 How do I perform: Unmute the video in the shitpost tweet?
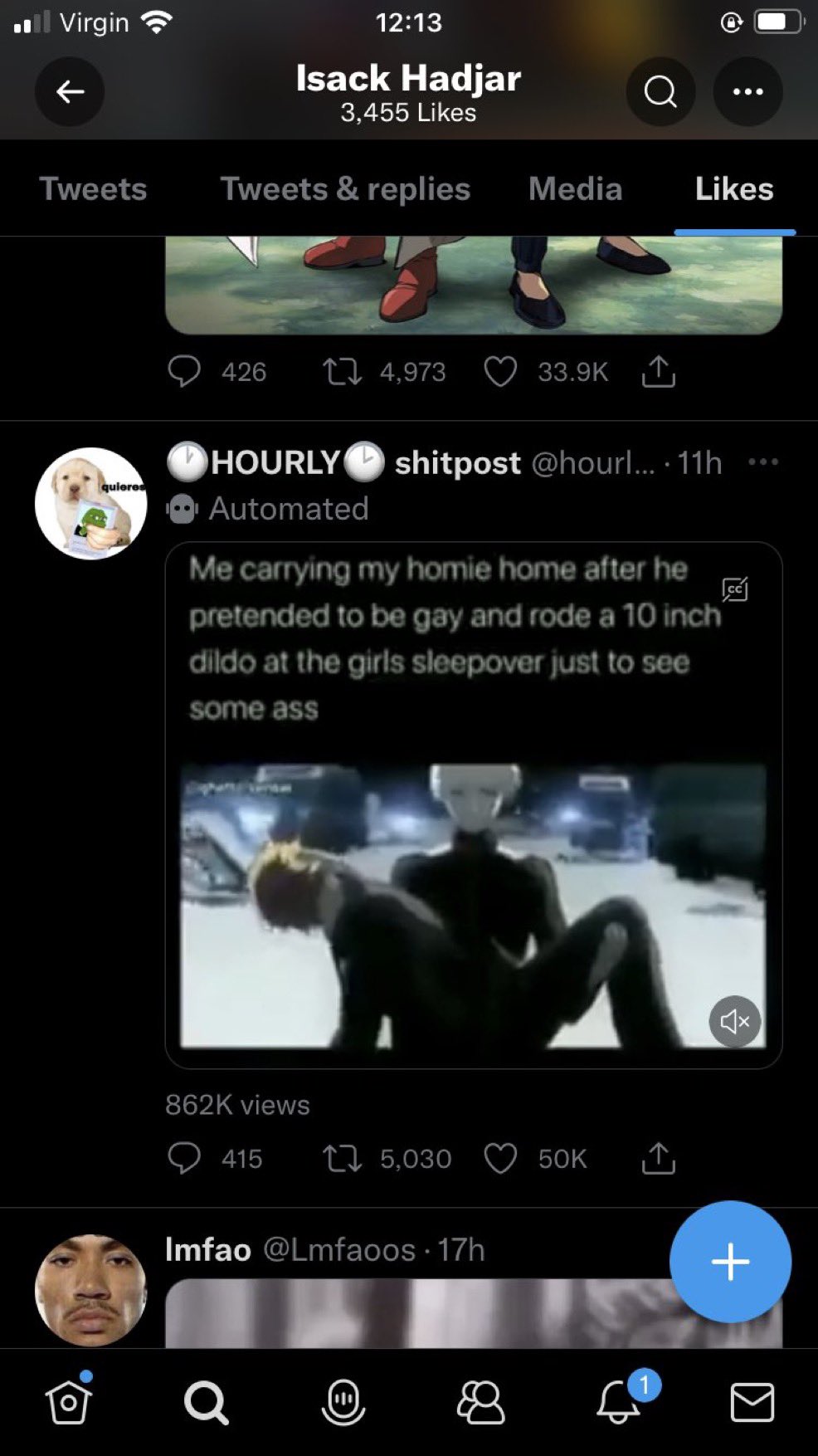click(x=735, y=1021)
